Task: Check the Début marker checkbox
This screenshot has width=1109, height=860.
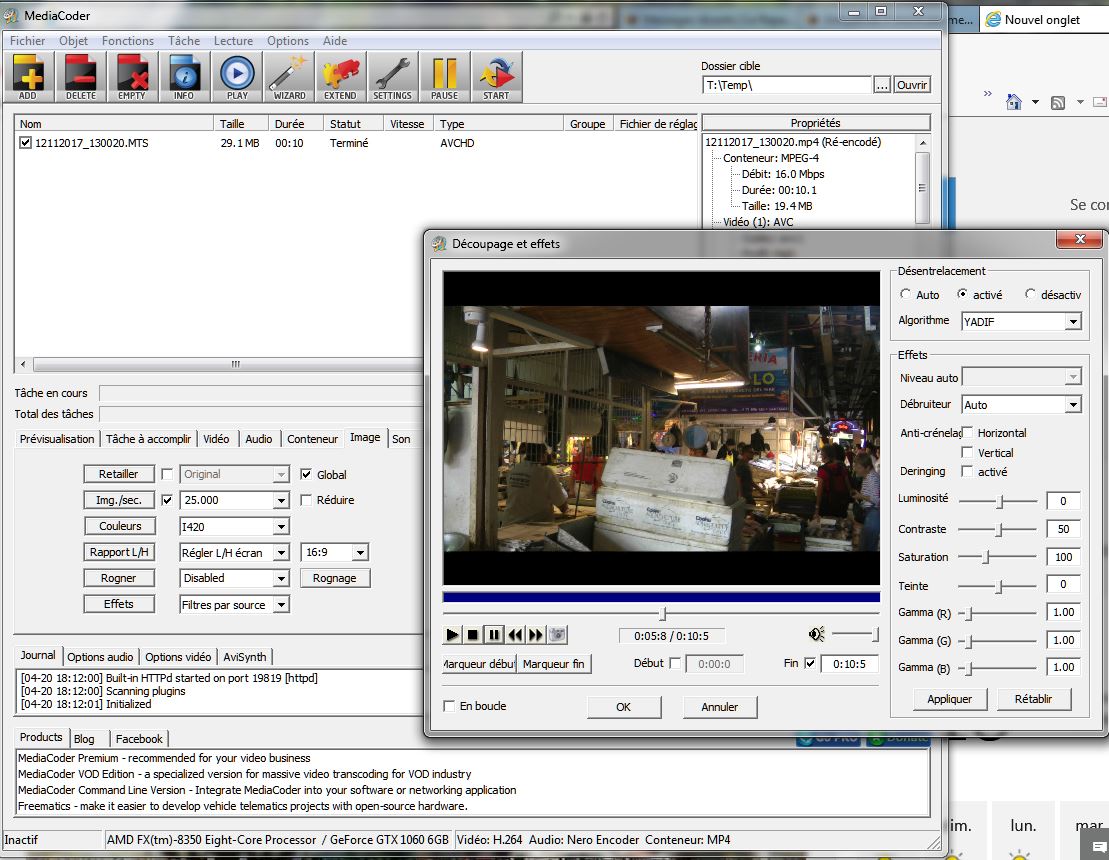Action: pos(675,664)
